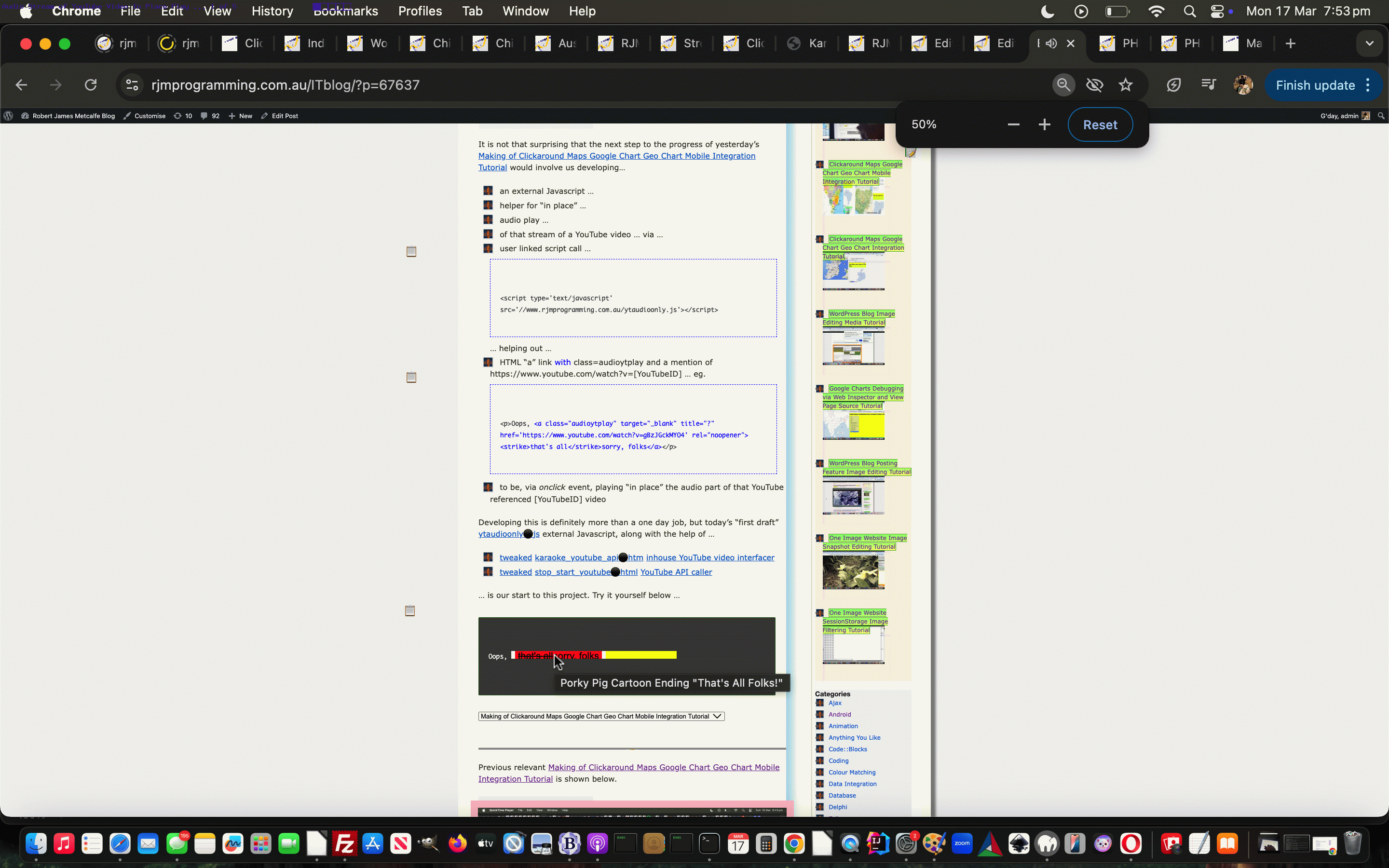Screen dimensions: 1389x868
Task: Open the Trash in the Dock
Action: click(x=1353, y=843)
